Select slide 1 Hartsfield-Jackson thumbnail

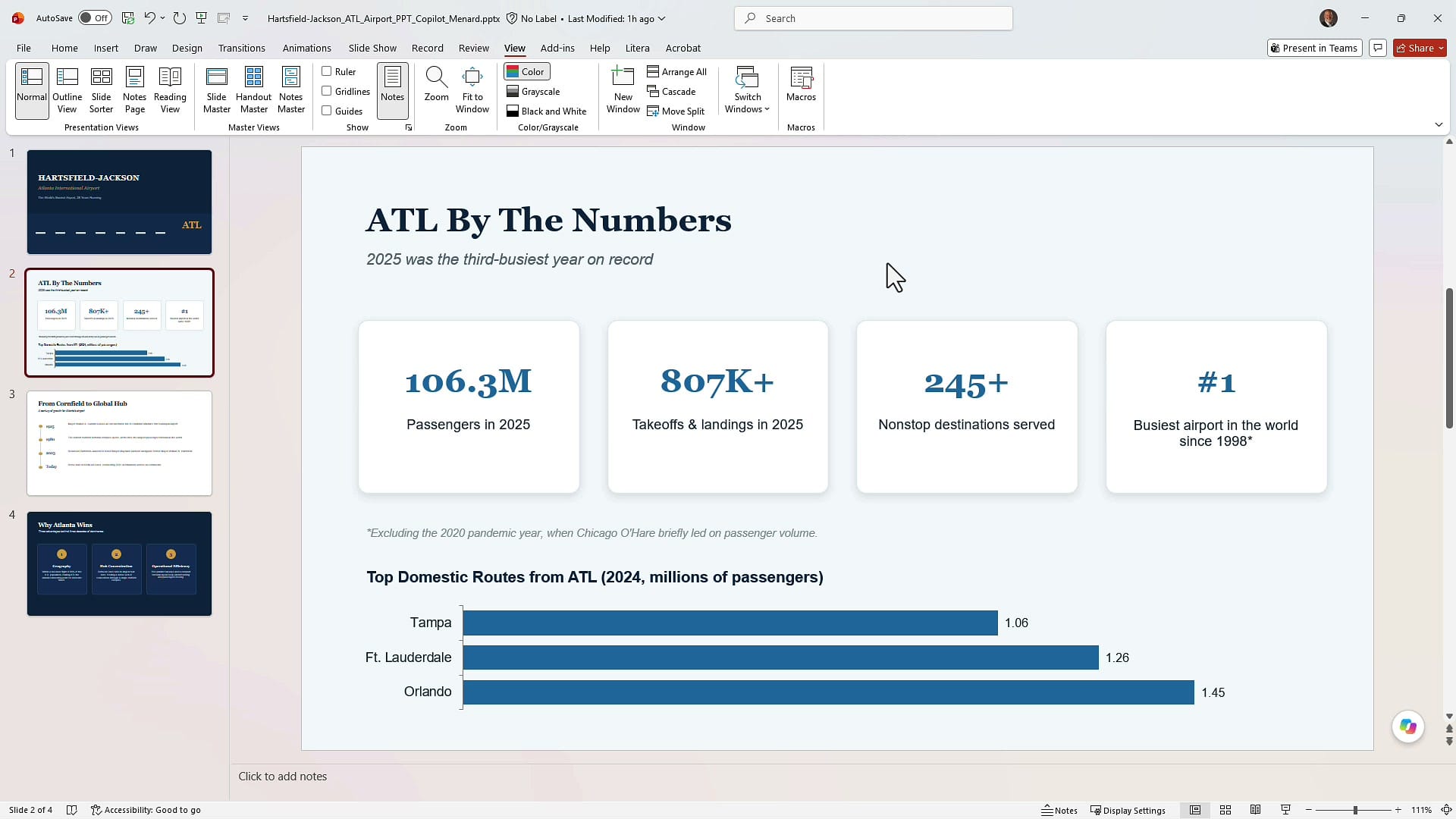pos(119,202)
